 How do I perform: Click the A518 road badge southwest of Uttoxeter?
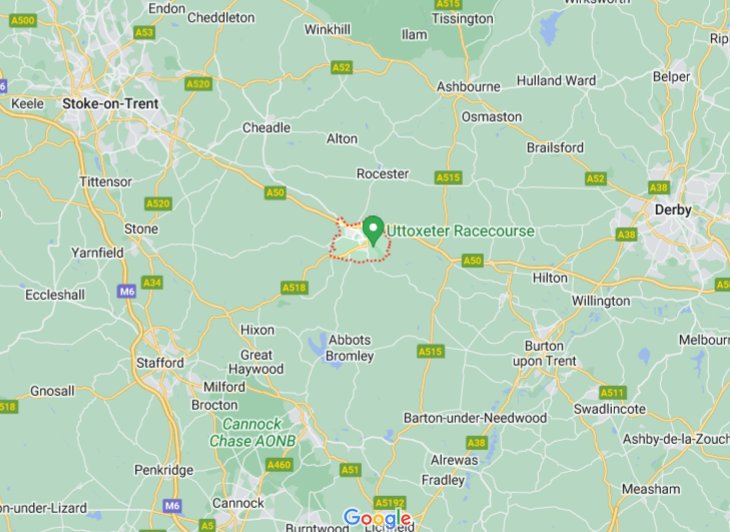coord(294,288)
